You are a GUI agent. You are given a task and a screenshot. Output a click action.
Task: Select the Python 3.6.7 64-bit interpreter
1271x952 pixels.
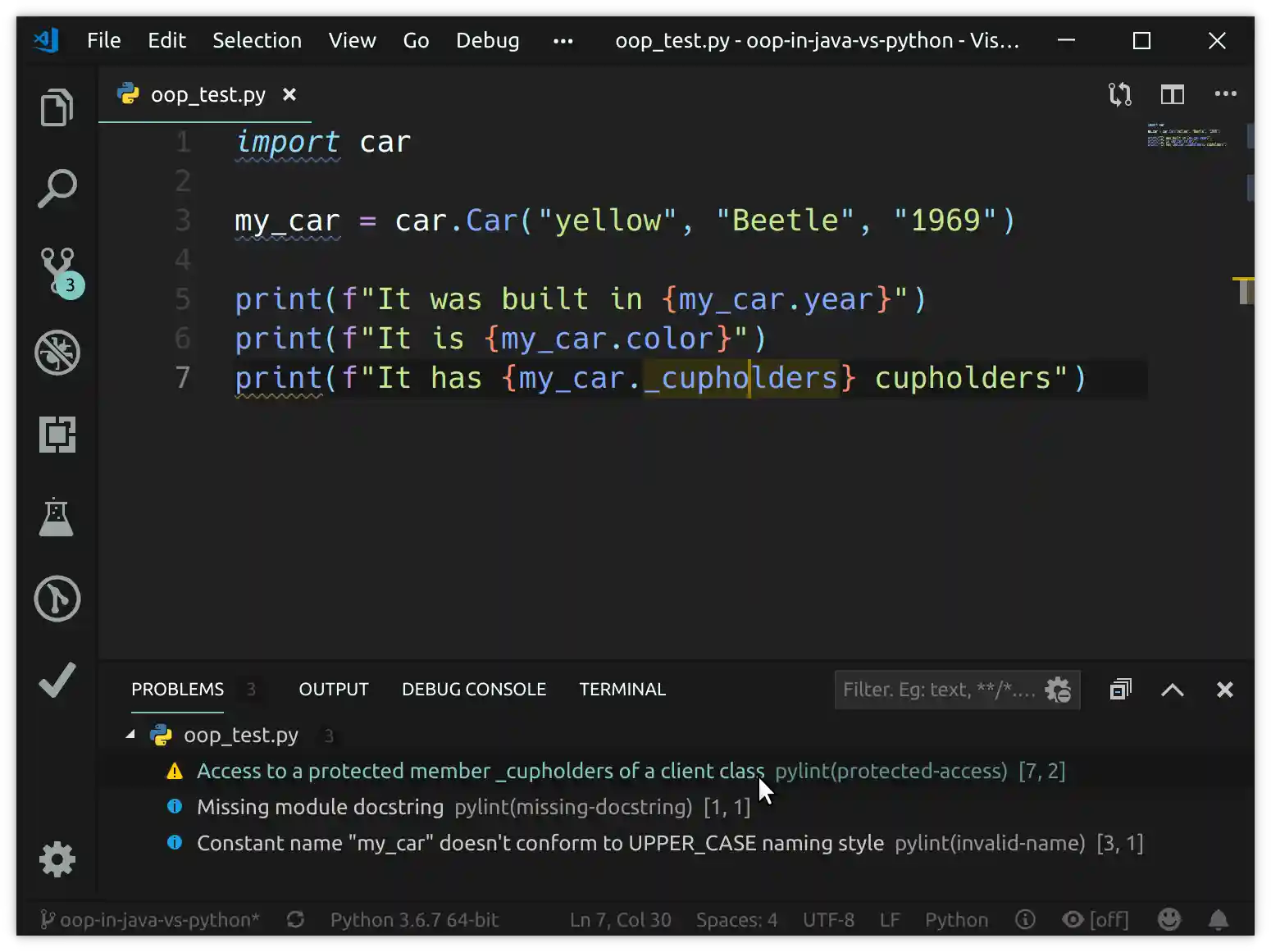(x=415, y=919)
